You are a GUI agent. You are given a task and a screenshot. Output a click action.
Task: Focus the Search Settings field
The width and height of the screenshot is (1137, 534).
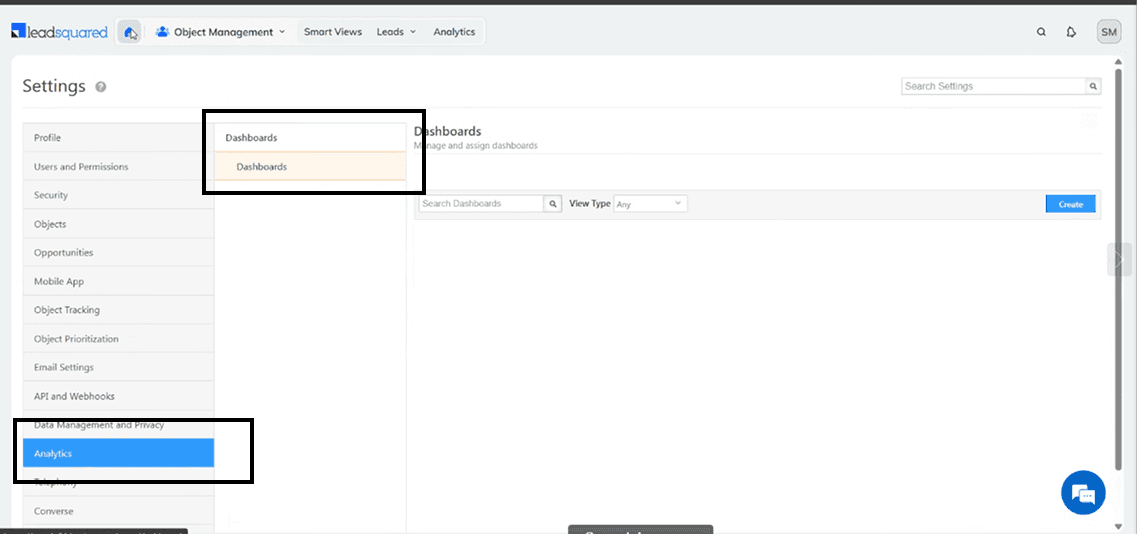993,86
